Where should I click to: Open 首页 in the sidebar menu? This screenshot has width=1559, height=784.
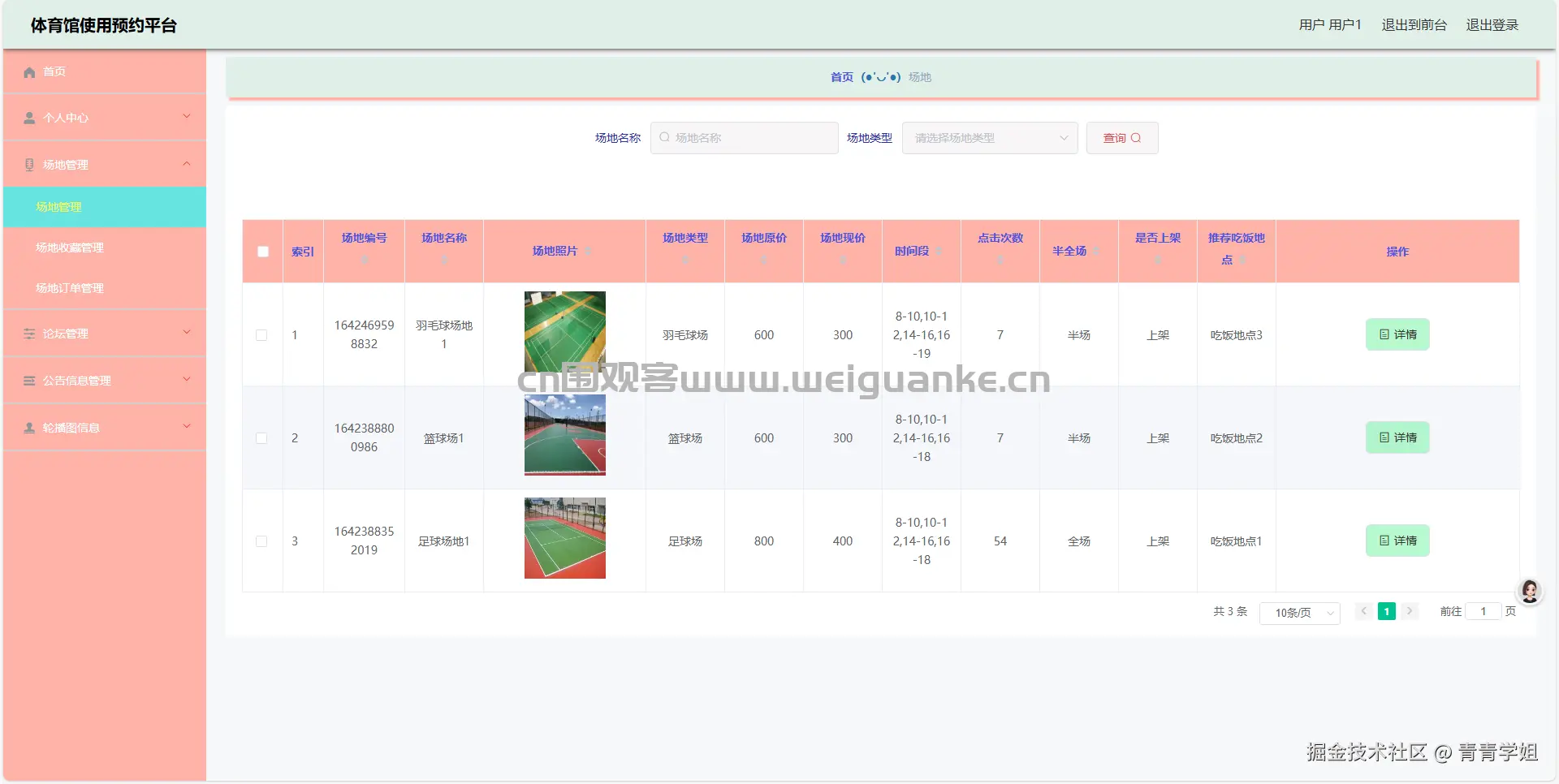click(105, 71)
